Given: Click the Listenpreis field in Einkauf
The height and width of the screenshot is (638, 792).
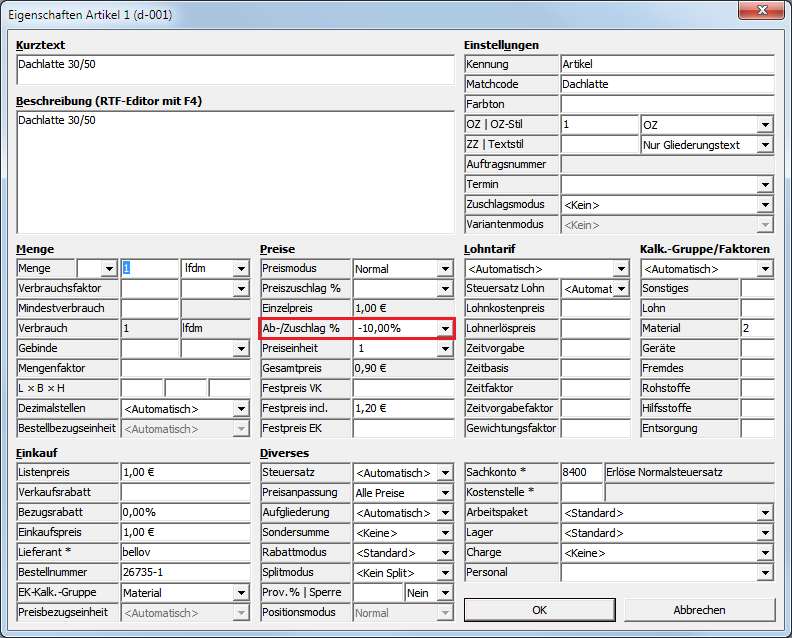Looking at the screenshot, I should (x=185, y=473).
